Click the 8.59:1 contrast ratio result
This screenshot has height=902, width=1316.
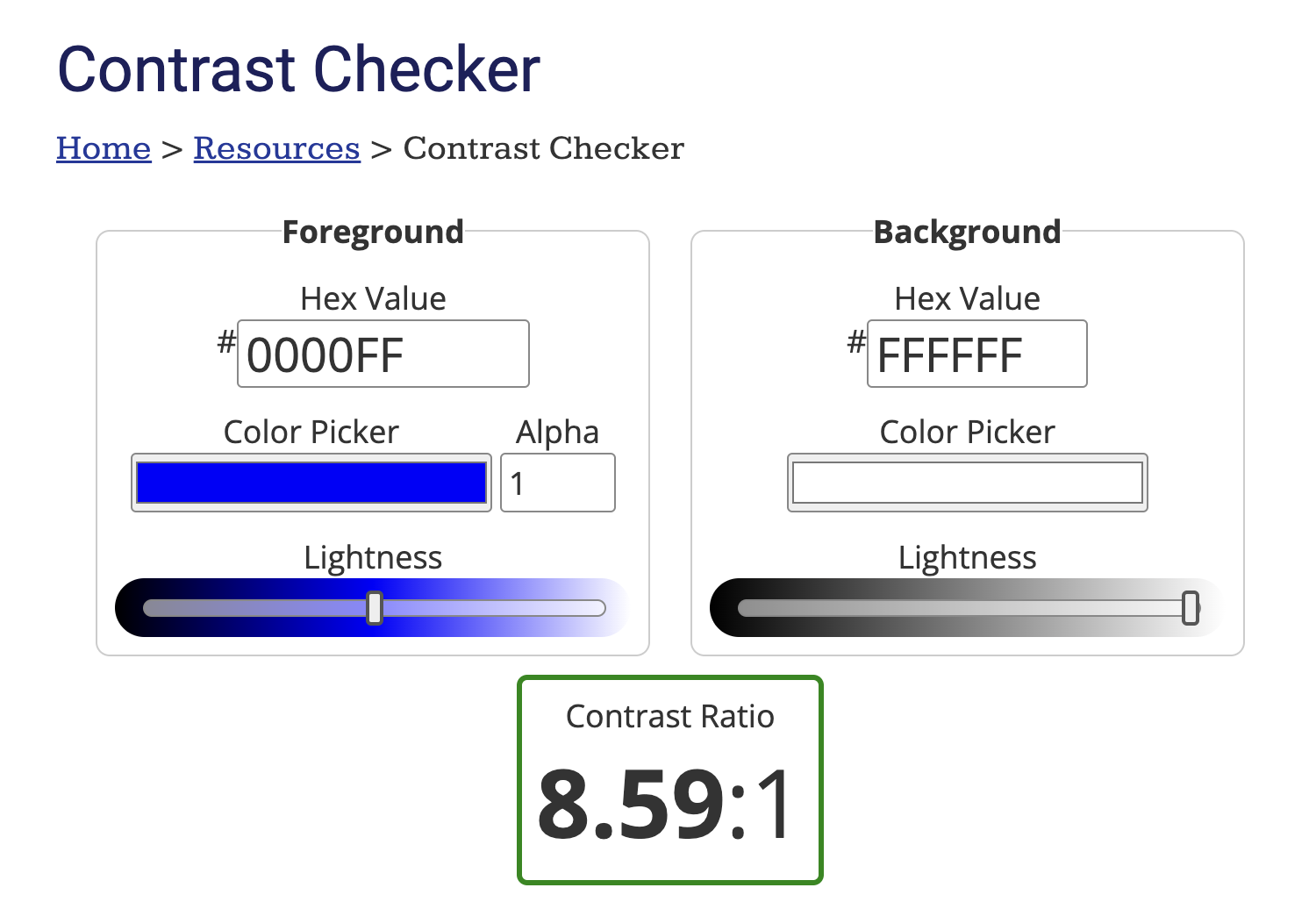(x=669, y=804)
